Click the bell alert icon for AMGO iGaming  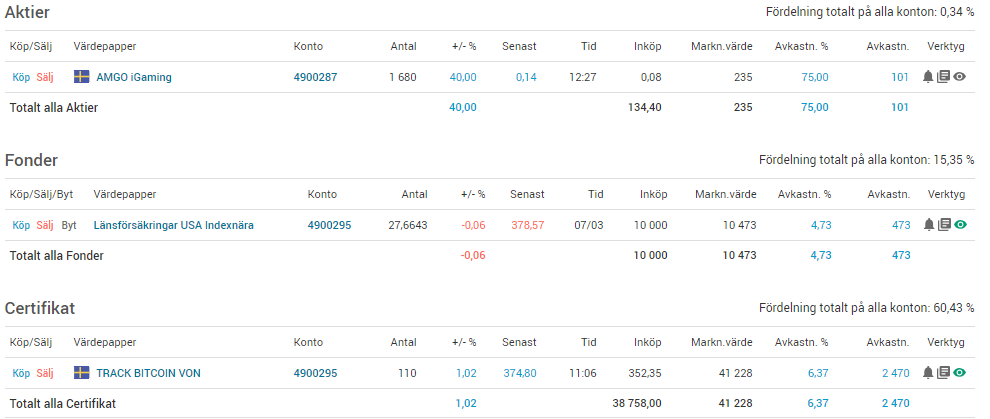click(x=927, y=77)
